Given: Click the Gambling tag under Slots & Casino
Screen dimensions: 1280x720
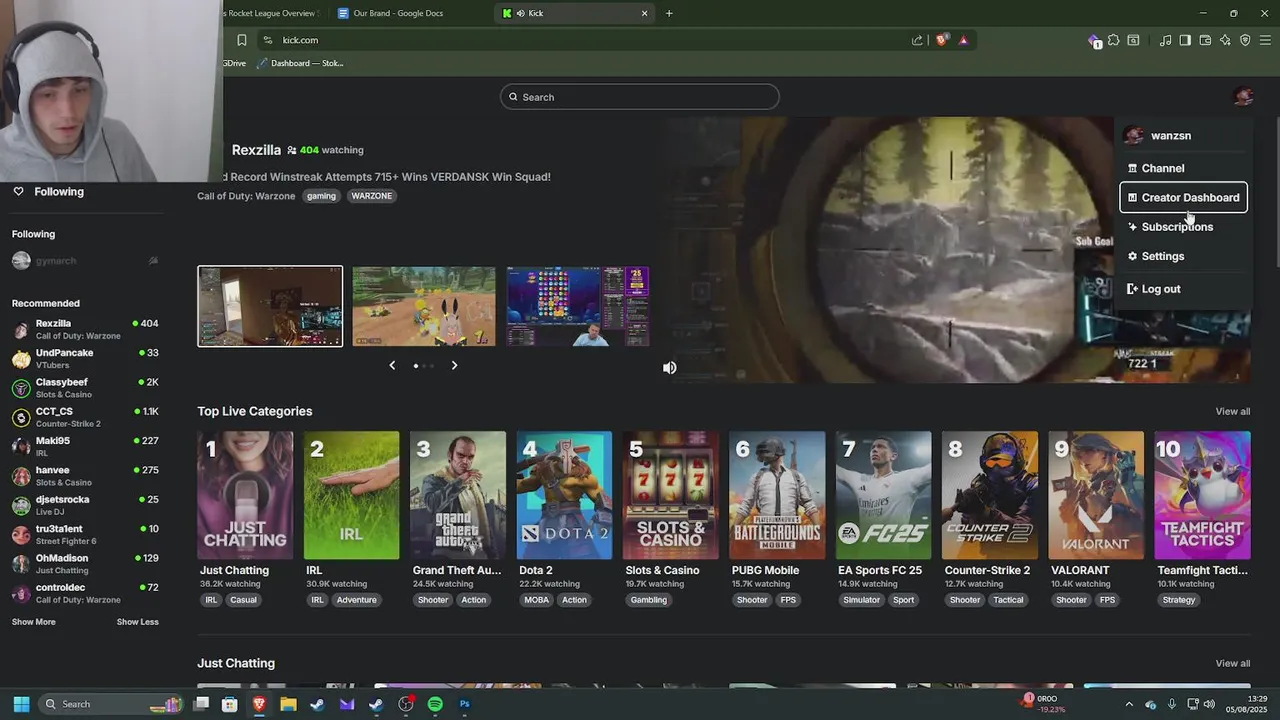Looking at the screenshot, I should (x=649, y=600).
